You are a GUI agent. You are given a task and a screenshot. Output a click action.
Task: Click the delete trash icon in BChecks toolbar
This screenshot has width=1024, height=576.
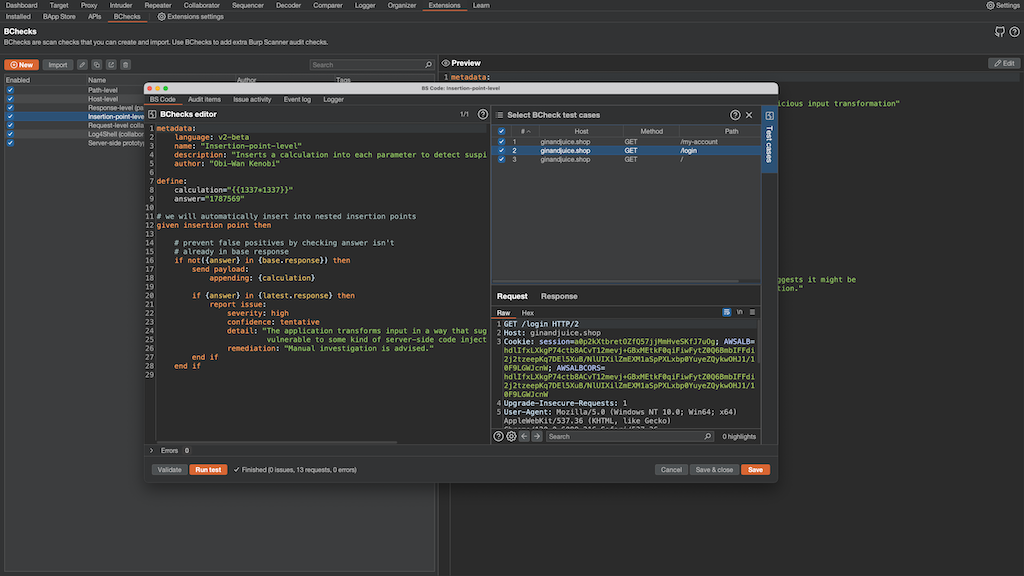click(125, 65)
